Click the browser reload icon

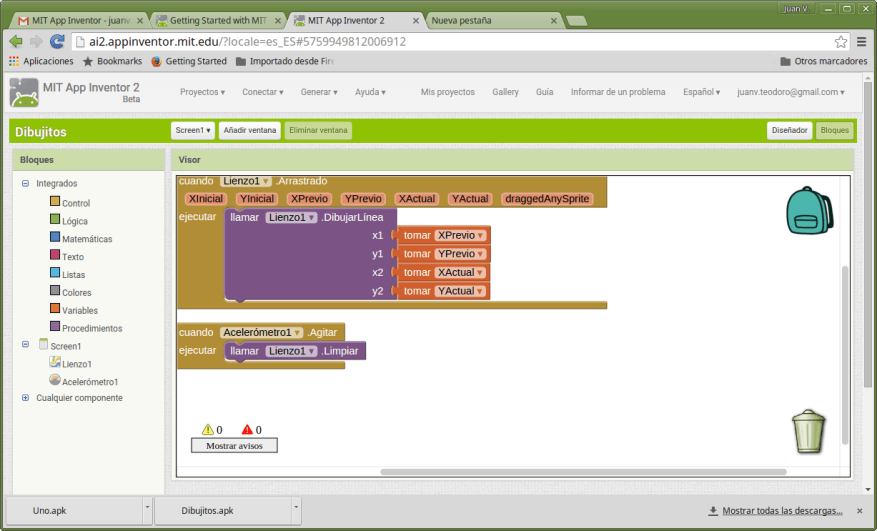57,42
